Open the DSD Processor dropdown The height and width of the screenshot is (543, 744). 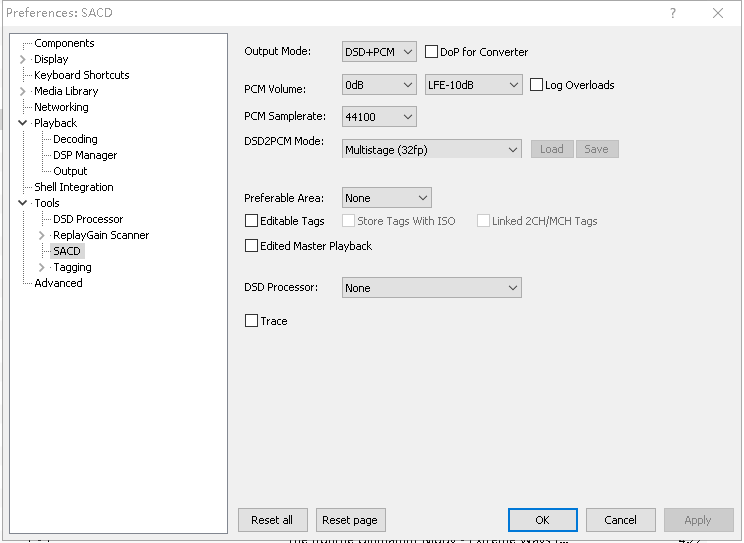(x=431, y=288)
